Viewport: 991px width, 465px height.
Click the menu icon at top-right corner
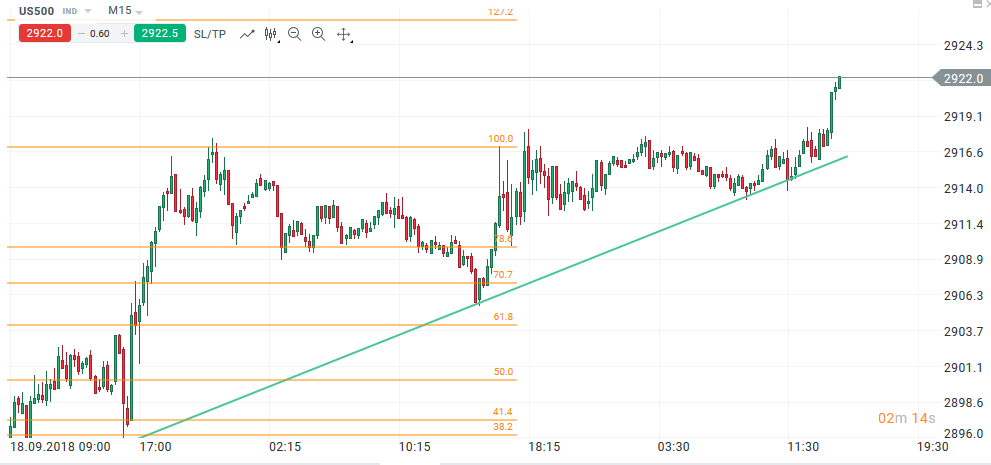978,4
